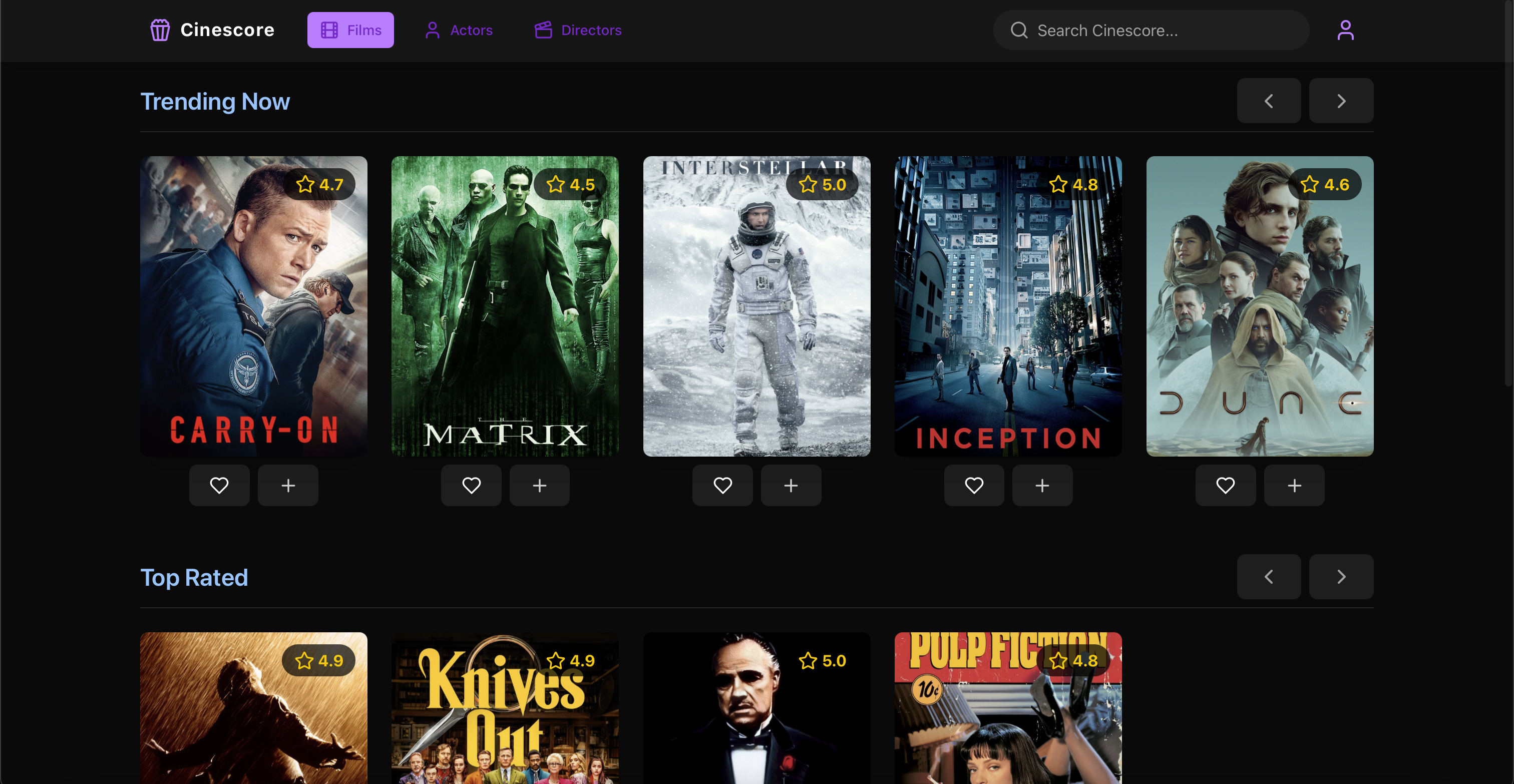Click the Cinescore title text
Image resolution: width=1514 pixels, height=784 pixels.
point(227,30)
